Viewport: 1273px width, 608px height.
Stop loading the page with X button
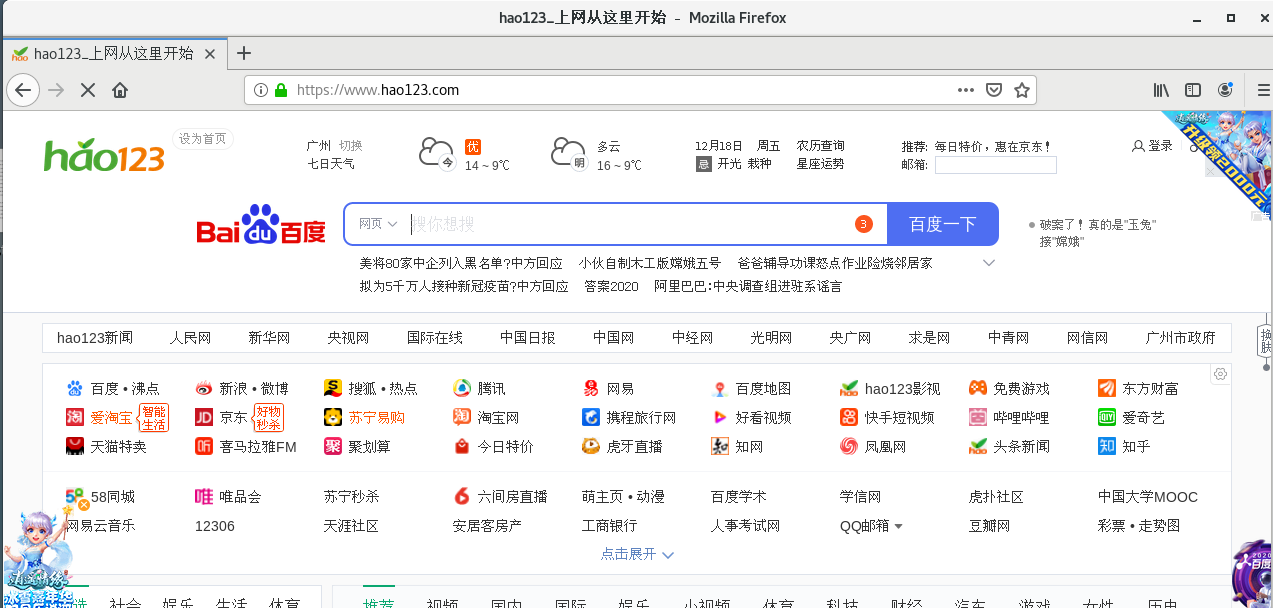(x=87, y=90)
